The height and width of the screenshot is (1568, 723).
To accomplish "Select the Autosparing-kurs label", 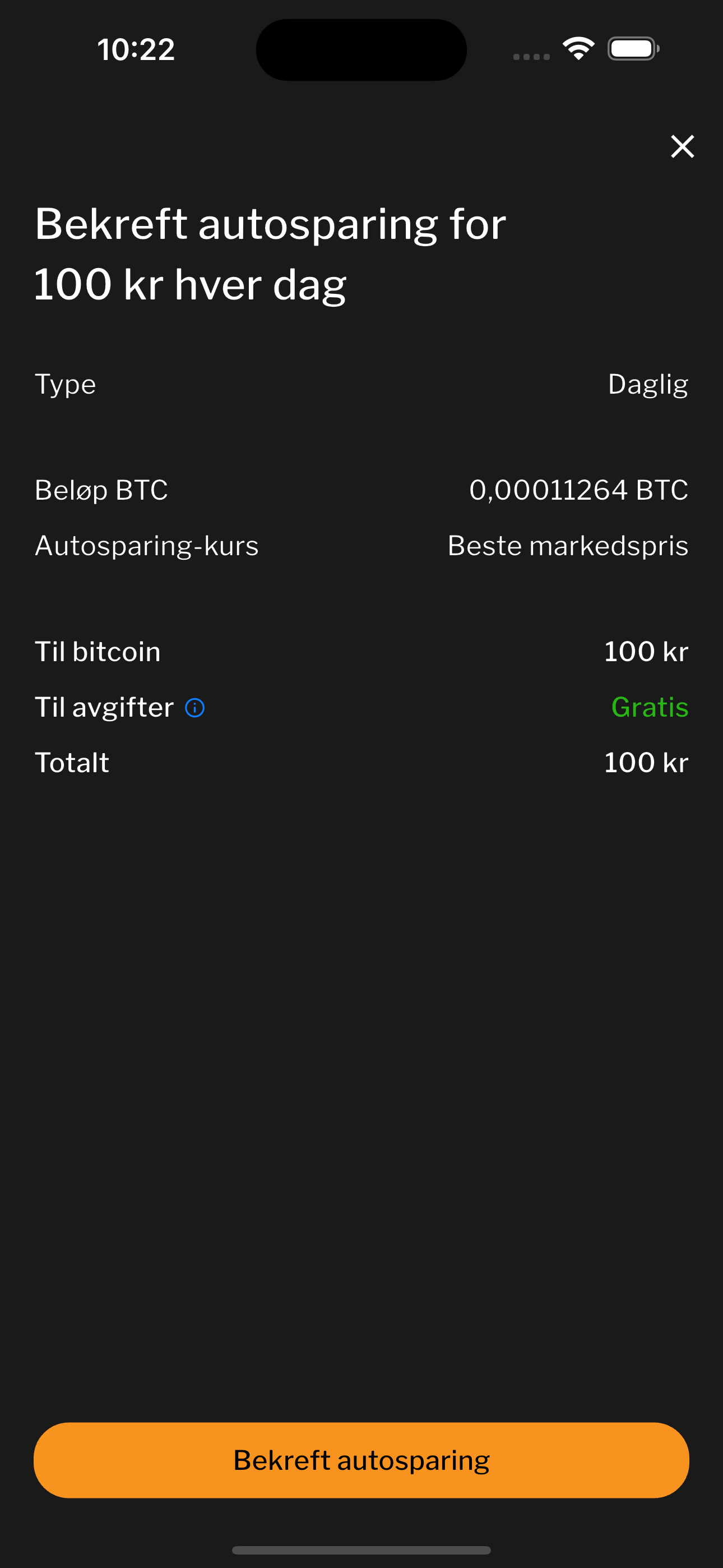I will click(147, 546).
